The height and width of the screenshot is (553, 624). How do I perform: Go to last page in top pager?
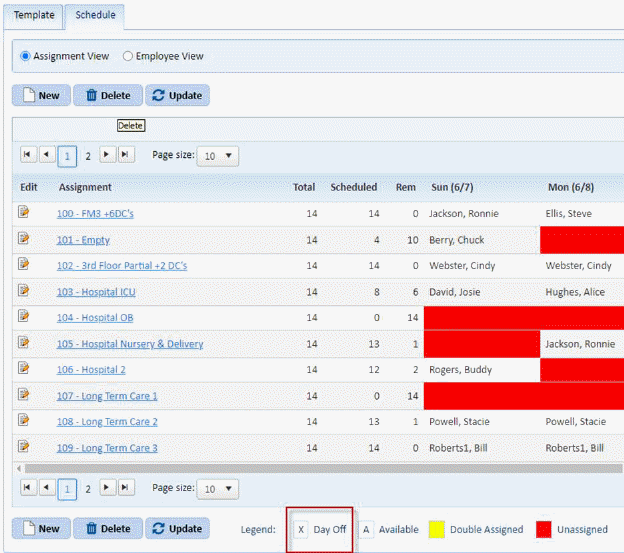[x=126, y=155]
